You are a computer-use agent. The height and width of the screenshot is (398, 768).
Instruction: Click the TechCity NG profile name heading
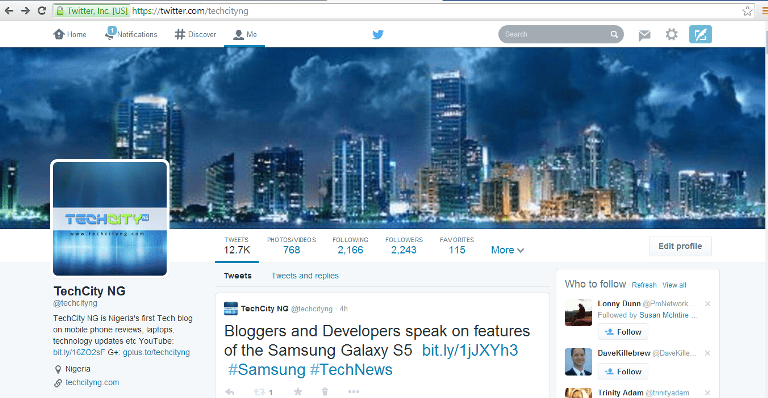click(90, 291)
